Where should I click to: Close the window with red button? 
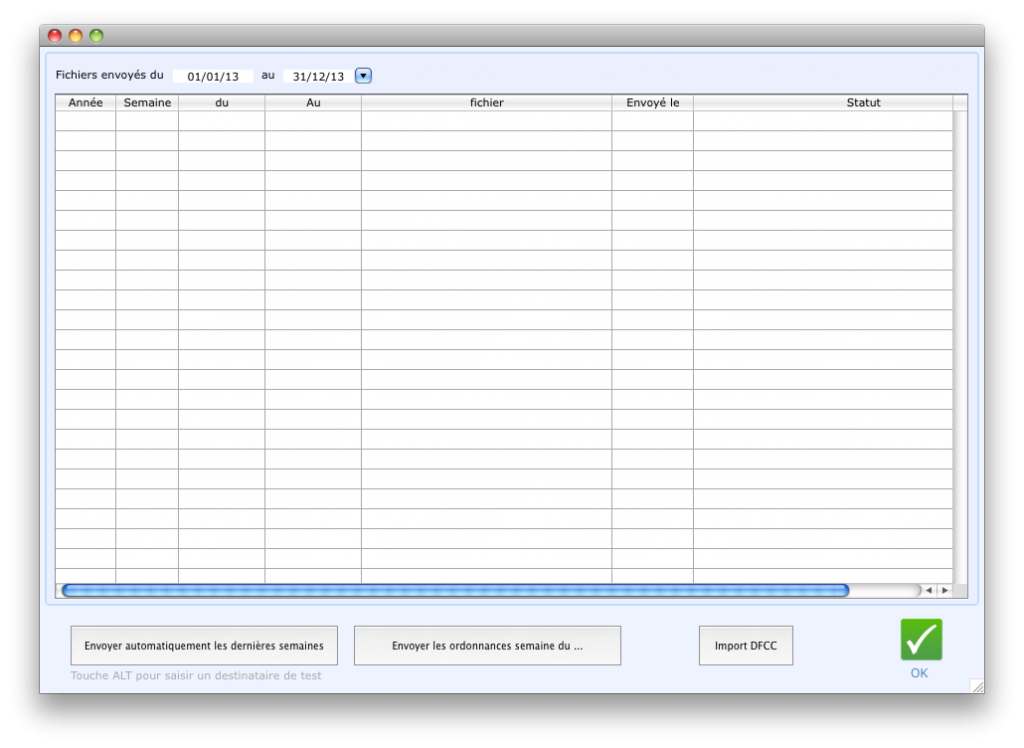55,36
